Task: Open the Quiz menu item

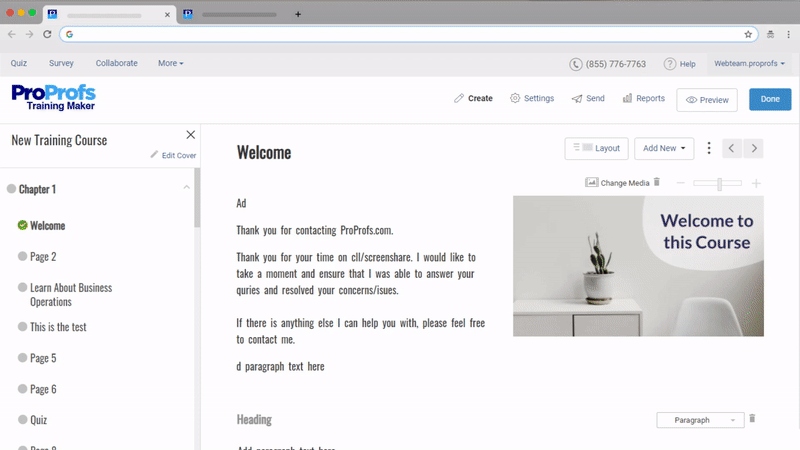Action: [x=19, y=63]
